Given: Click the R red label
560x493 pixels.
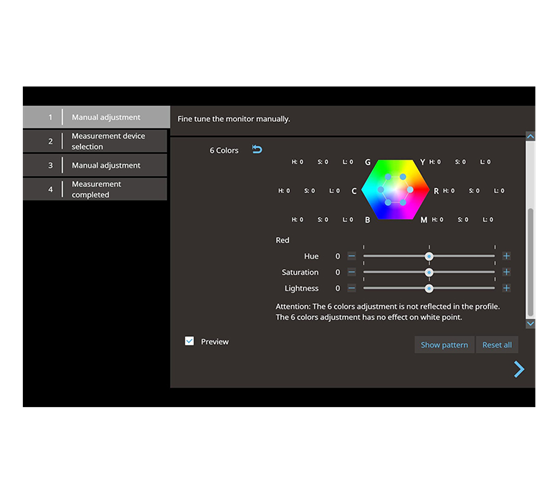Looking at the screenshot, I should (x=436, y=191).
